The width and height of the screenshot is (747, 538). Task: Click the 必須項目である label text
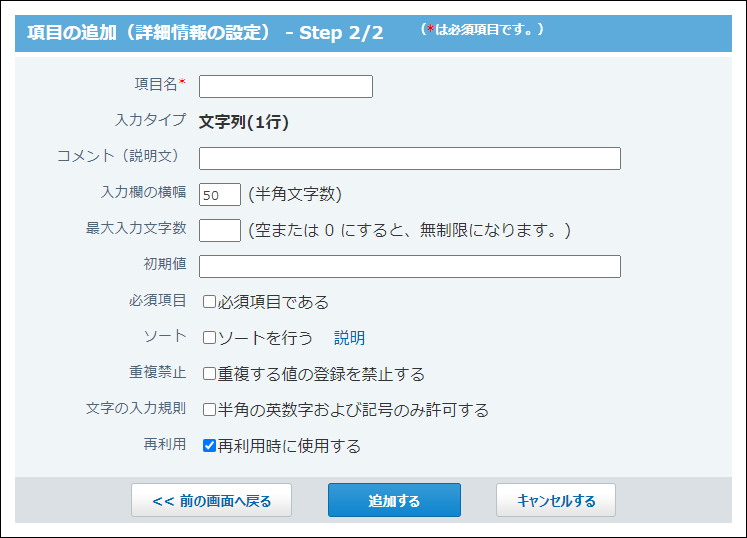point(273,302)
